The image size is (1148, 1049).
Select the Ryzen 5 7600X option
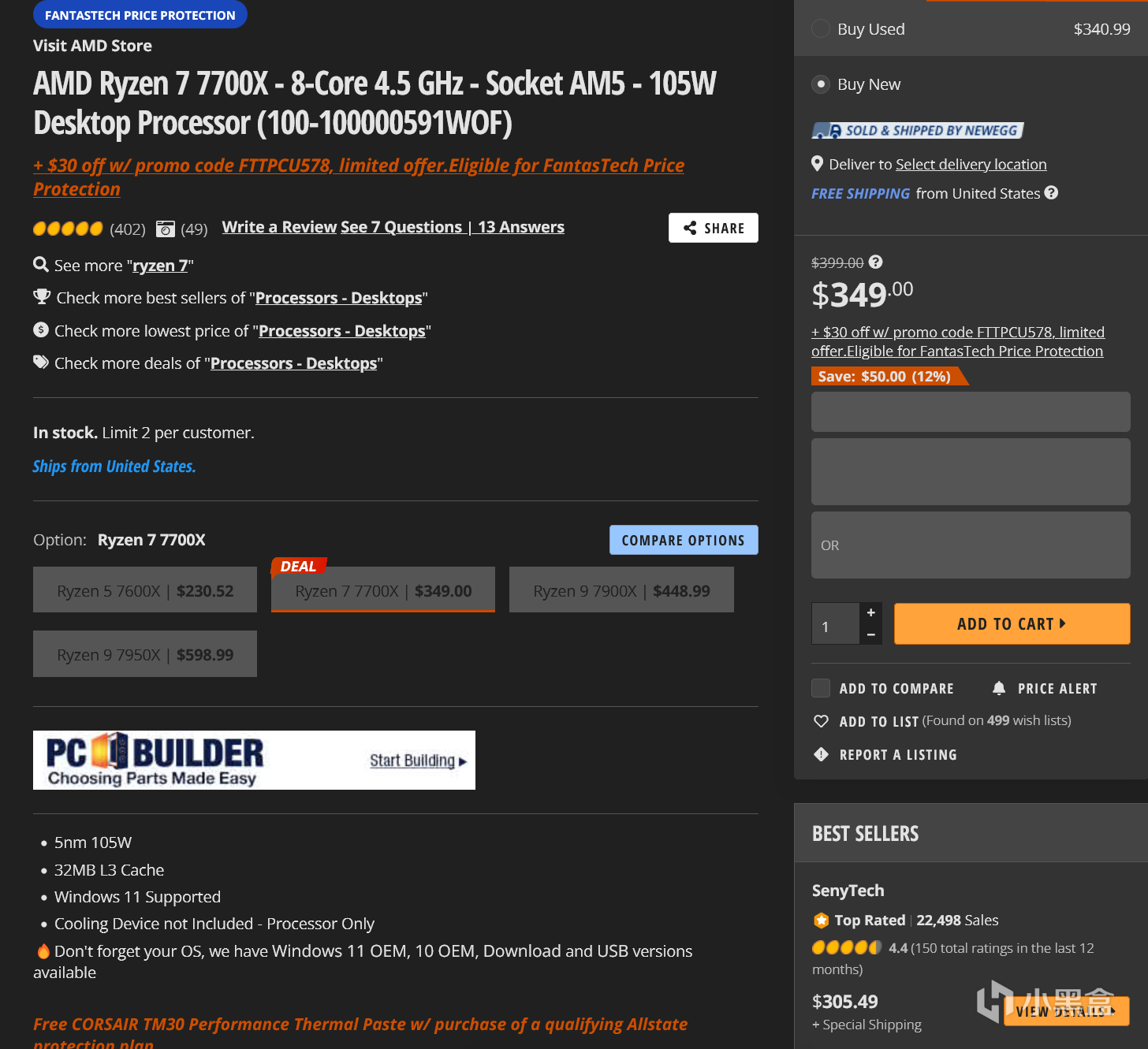pyautogui.click(x=145, y=590)
